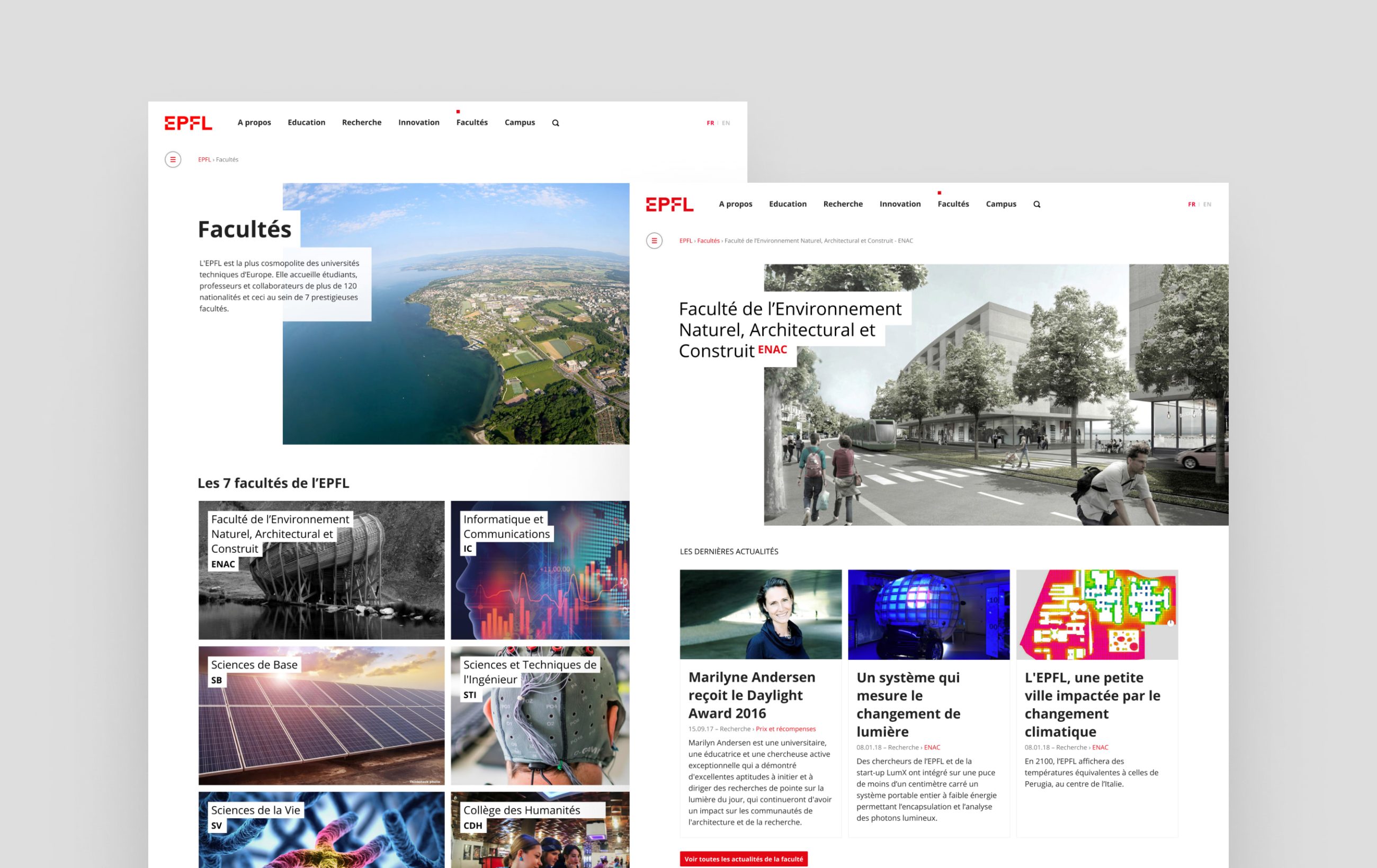1377x868 pixels.
Task: Click the red ENAC label in hero title
Action: (773, 350)
